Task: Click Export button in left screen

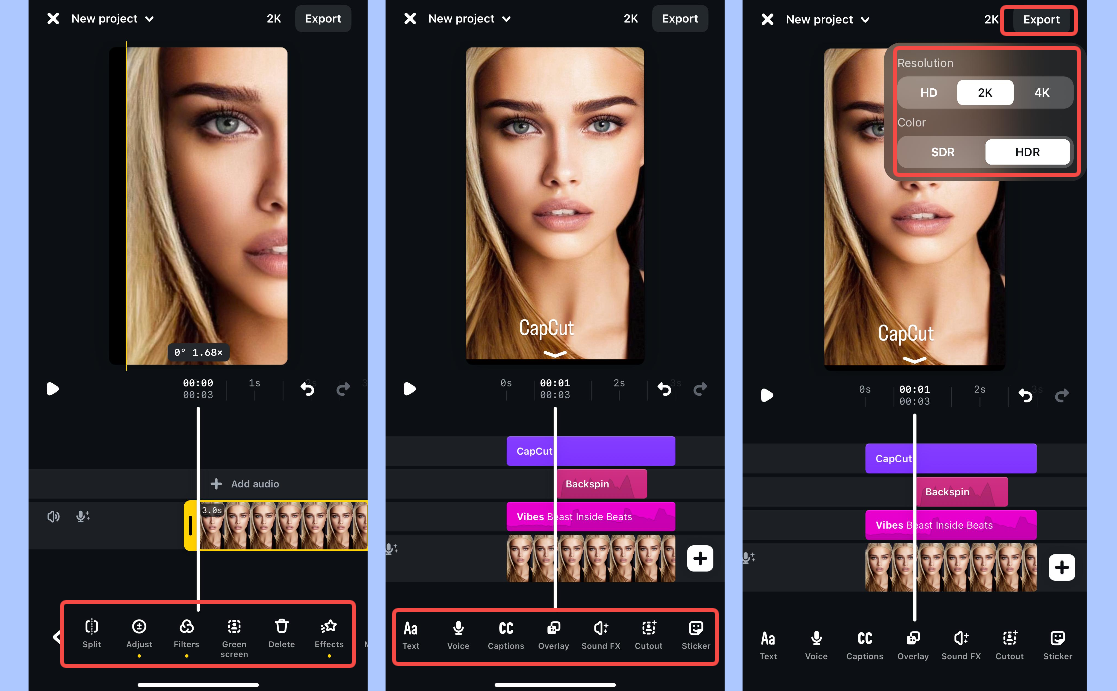Action: coord(323,19)
